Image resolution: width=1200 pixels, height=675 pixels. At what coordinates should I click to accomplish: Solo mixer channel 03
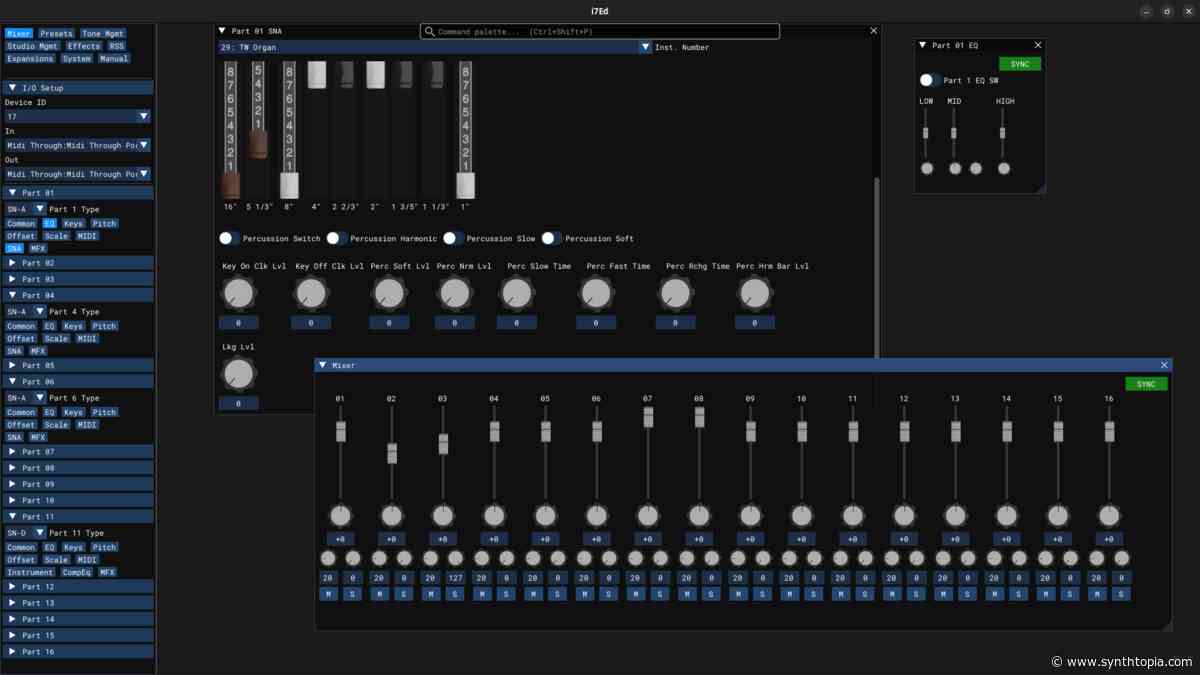click(455, 594)
